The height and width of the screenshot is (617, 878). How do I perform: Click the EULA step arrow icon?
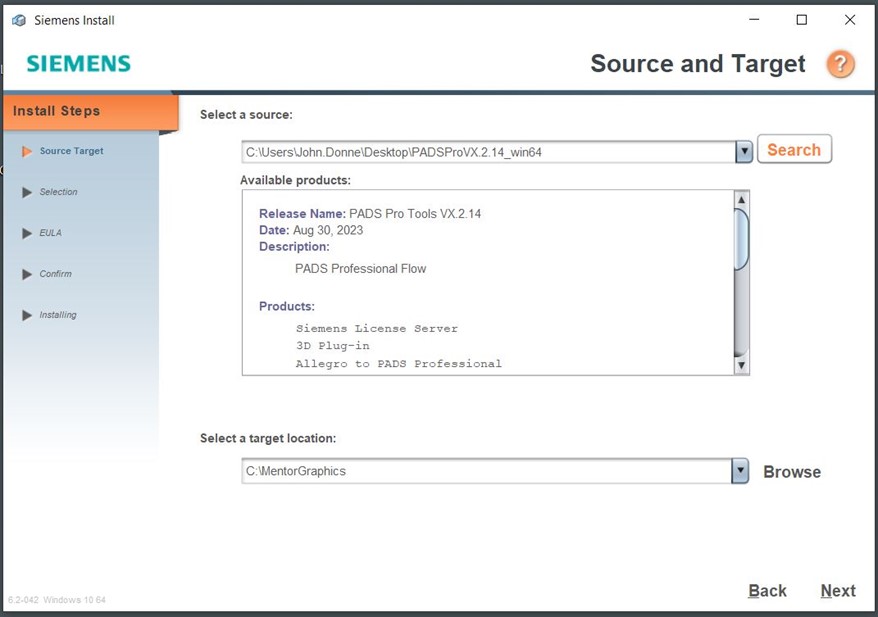tap(26, 233)
